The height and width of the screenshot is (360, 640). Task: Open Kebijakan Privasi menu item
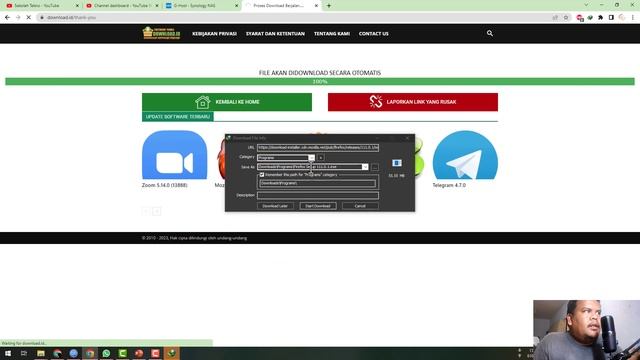tap(214, 34)
